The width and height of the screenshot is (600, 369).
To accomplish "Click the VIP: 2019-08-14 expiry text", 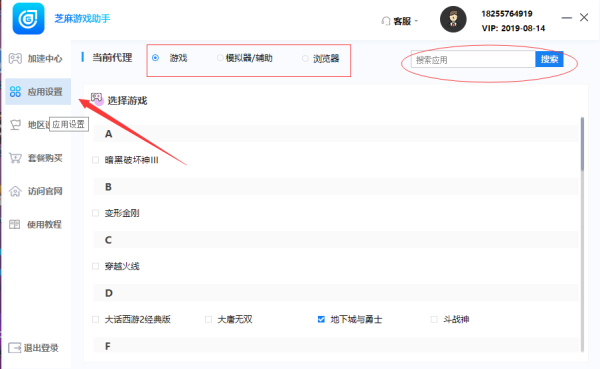I will tap(513, 28).
